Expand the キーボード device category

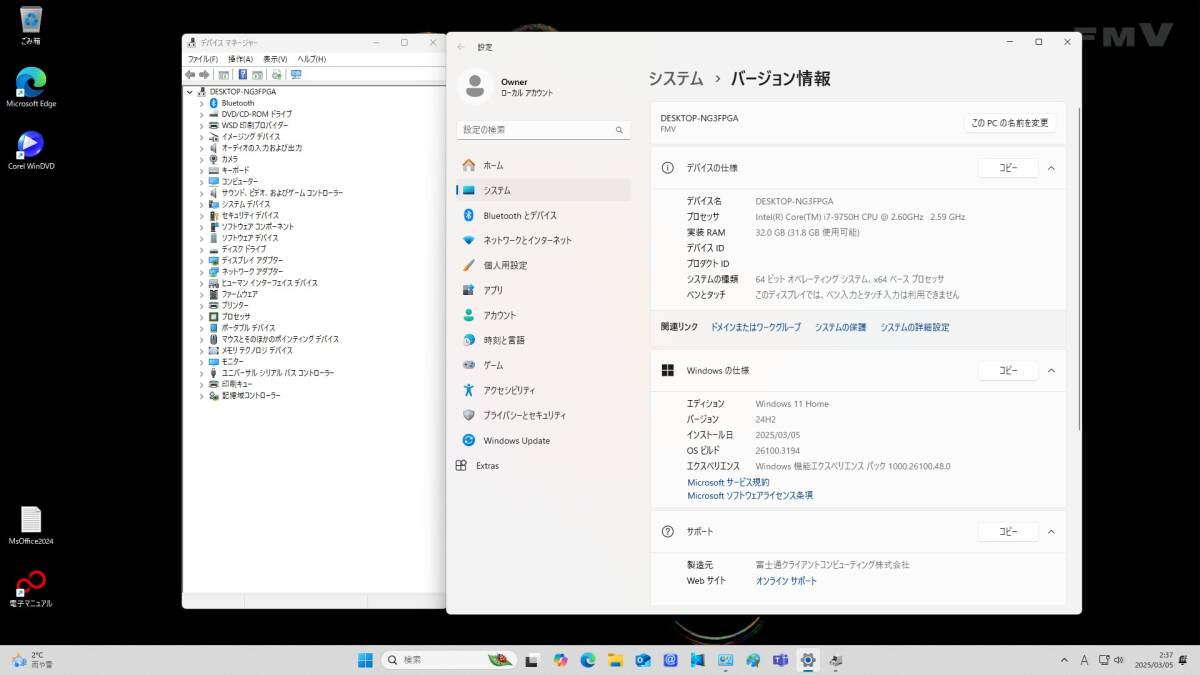[x=201, y=170]
